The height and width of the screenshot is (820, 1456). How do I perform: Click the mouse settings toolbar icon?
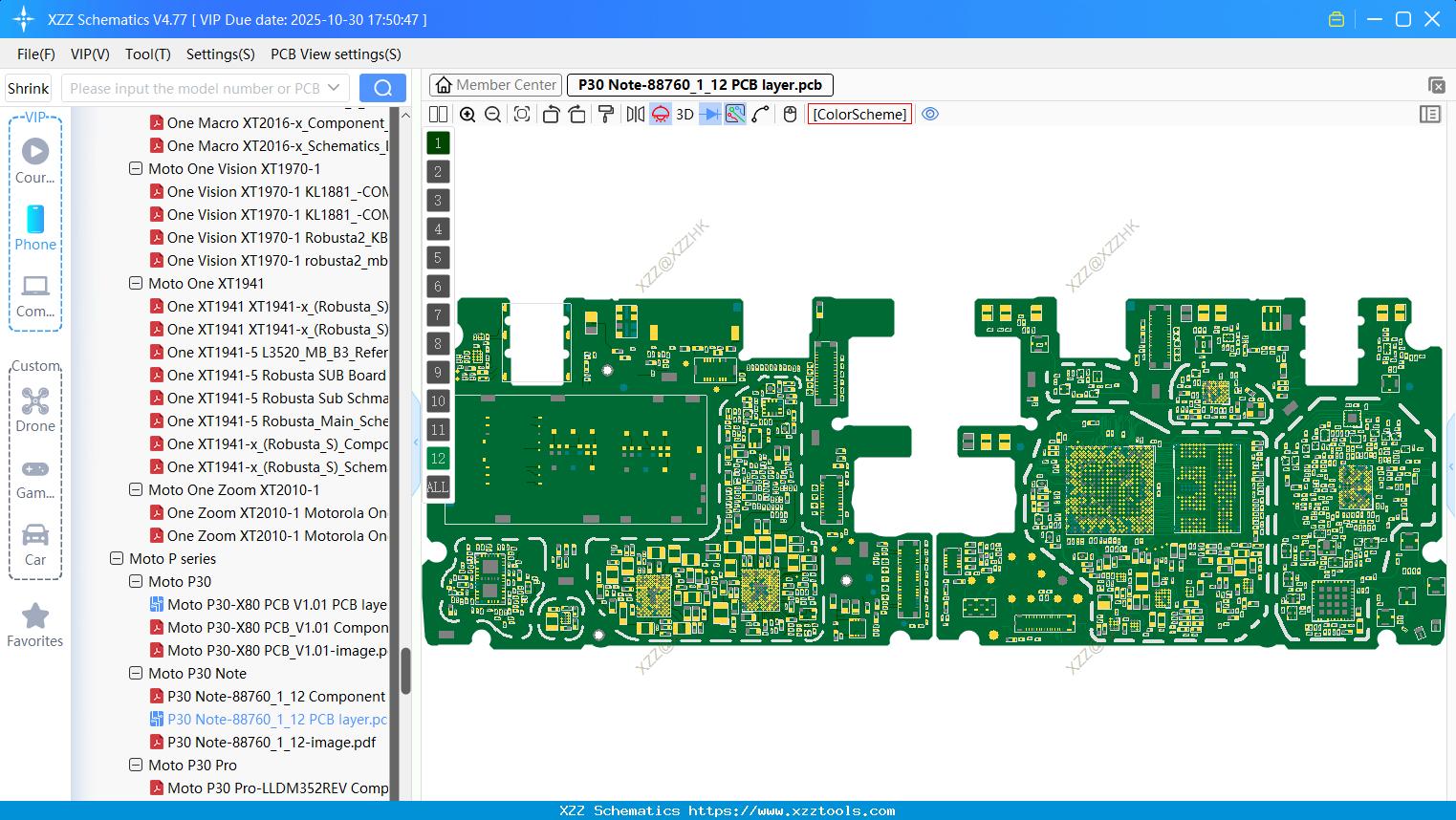click(x=790, y=114)
